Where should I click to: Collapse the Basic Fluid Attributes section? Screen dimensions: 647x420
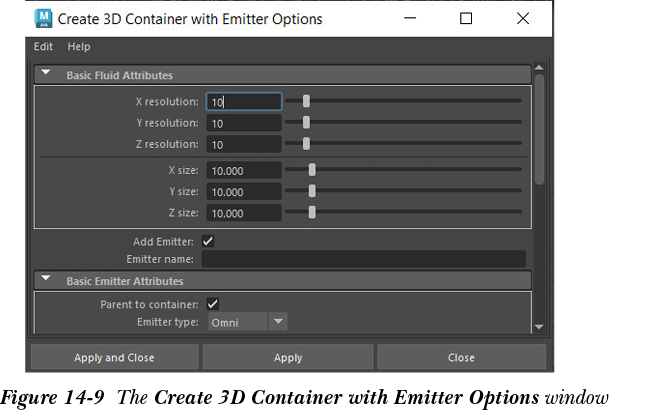point(45,74)
